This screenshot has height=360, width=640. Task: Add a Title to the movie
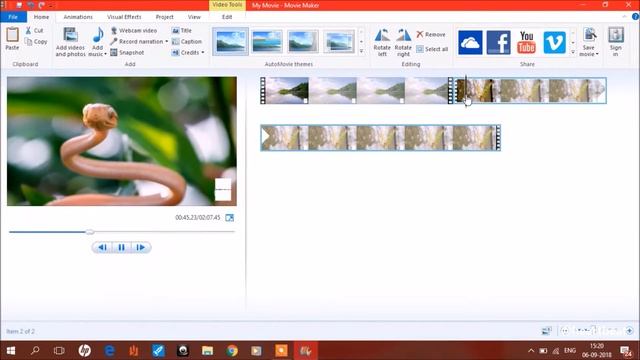tap(182, 31)
